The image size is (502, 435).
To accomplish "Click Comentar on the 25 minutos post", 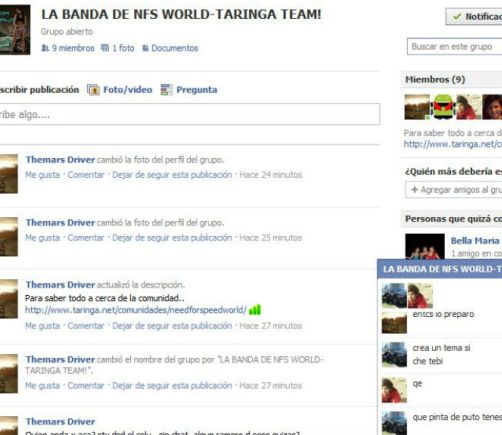I will click(86, 238).
